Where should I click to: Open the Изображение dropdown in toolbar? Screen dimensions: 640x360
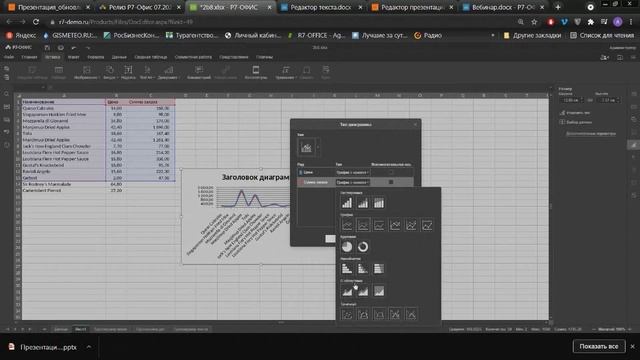click(87, 72)
